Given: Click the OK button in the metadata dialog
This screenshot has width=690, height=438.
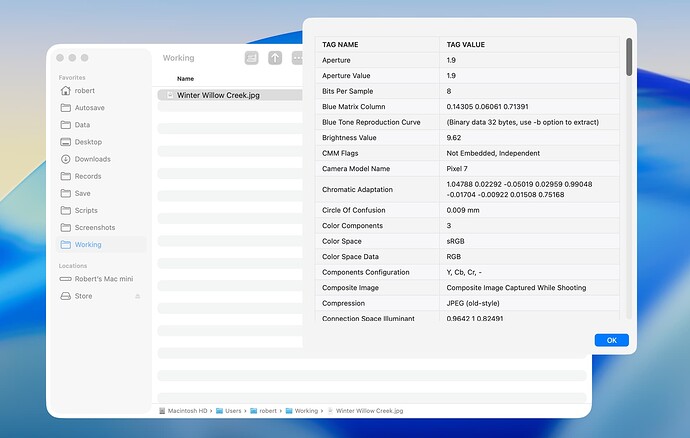Looking at the screenshot, I should tap(611, 340).
